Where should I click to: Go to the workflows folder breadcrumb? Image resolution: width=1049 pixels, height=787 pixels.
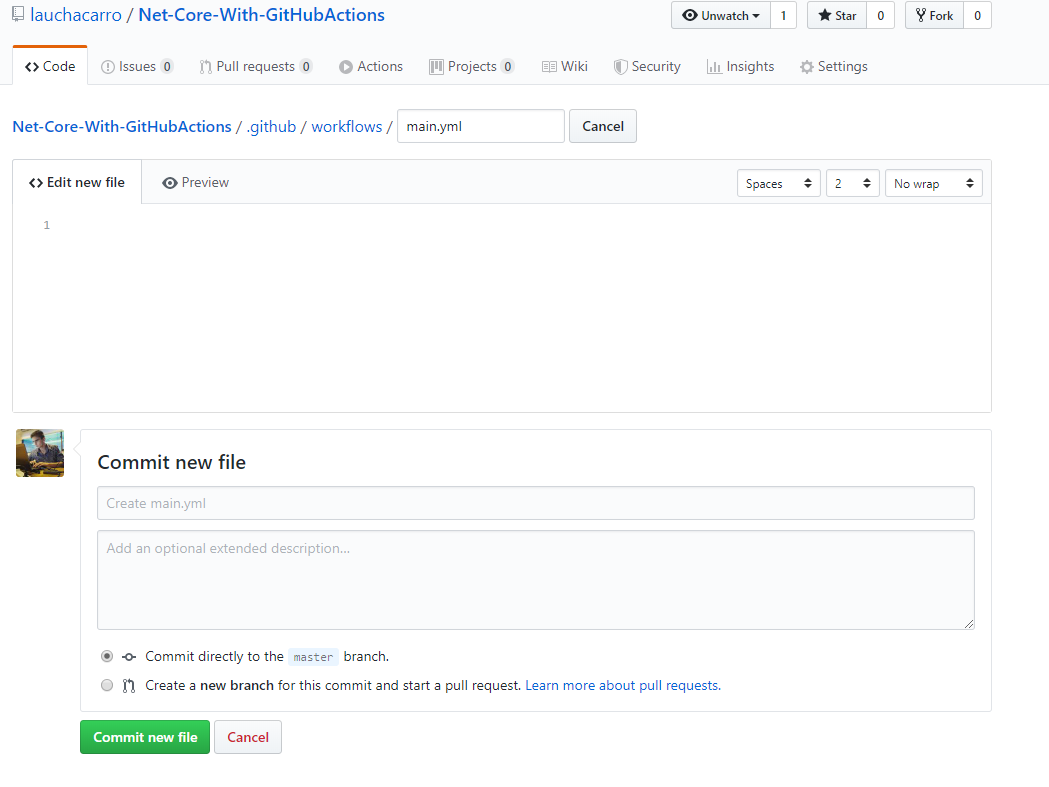coord(347,126)
